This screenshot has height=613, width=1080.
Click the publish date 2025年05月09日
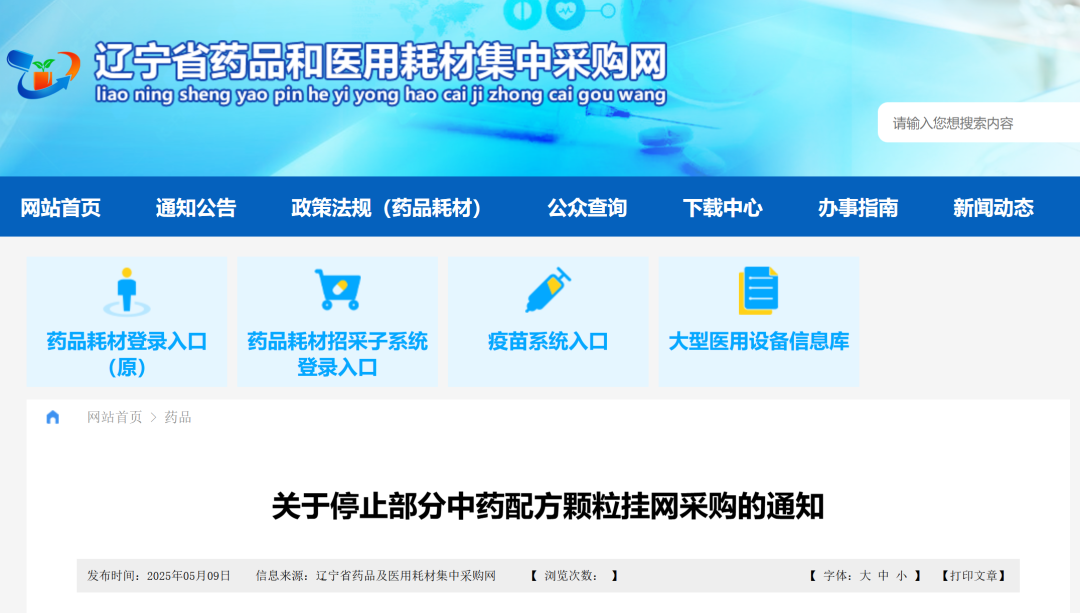click(189, 576)
